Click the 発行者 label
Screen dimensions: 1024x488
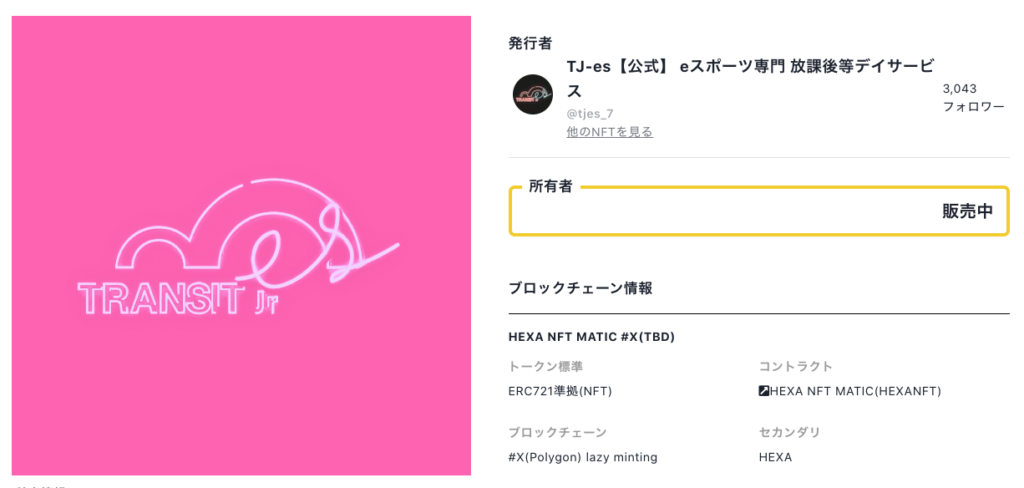click(x=530, y=43)
